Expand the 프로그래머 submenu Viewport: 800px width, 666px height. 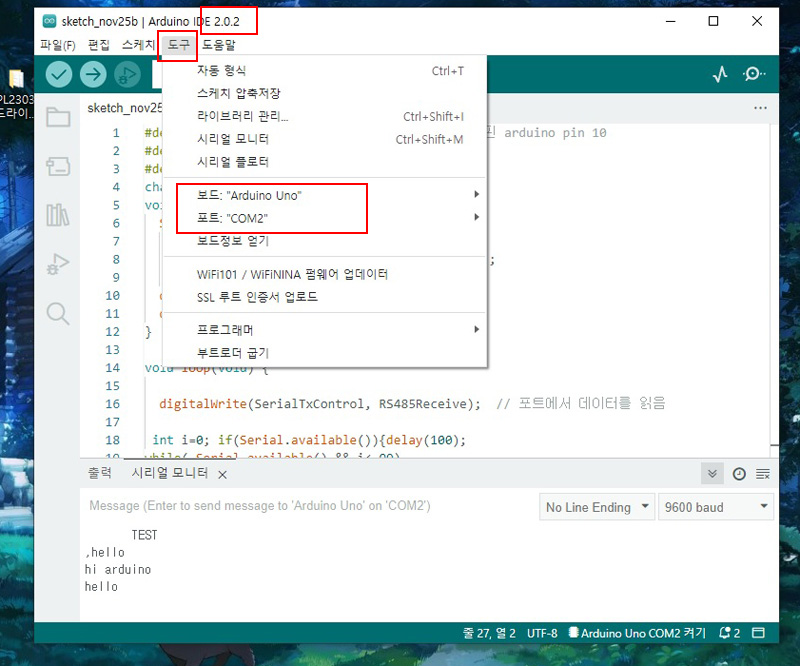(324, 330)
